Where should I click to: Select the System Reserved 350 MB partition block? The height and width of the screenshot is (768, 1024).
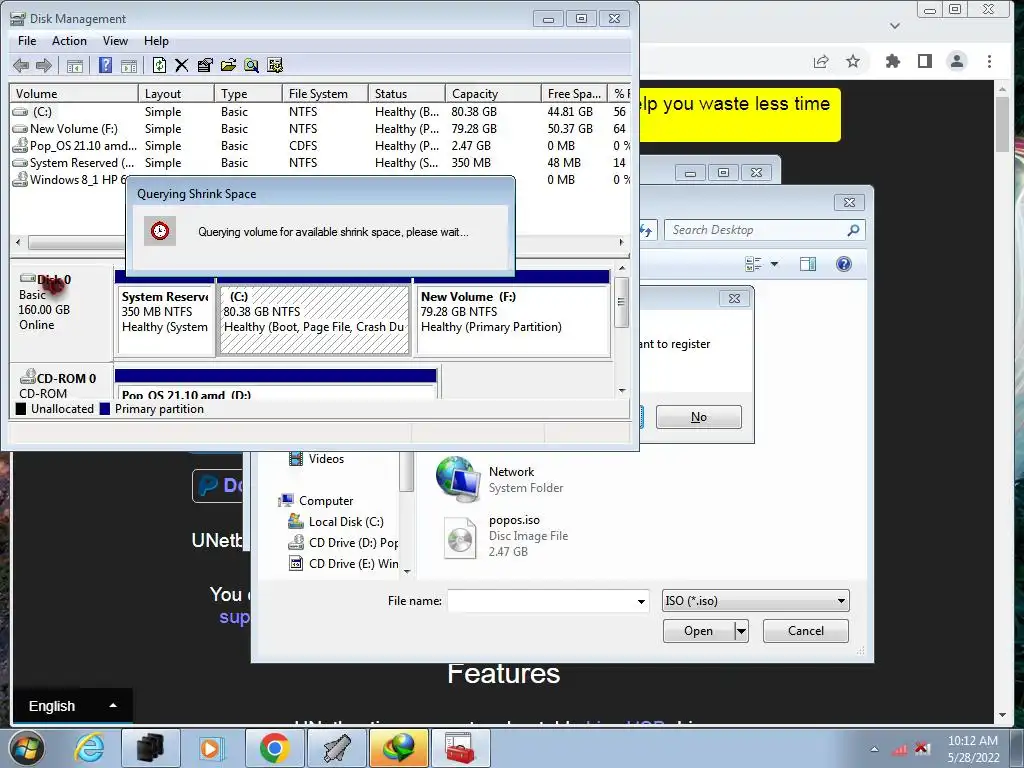(165, 320)
